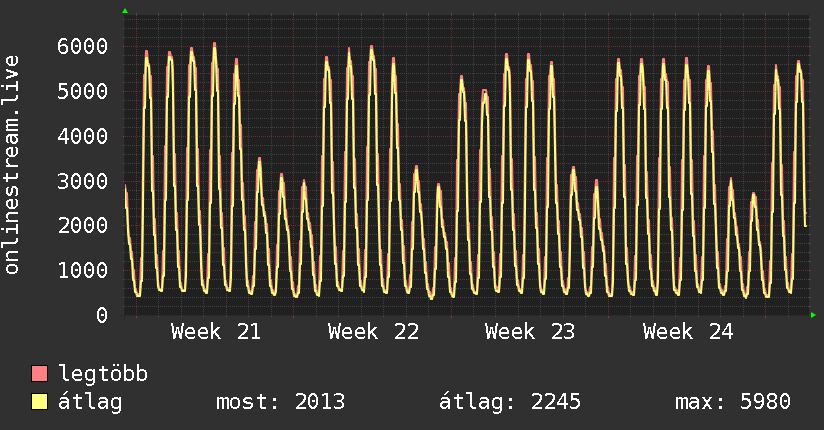Screen dimensions: 824x430
Task: Click the pink legtöbb legend swatch
Action: (x=39, y=374)
